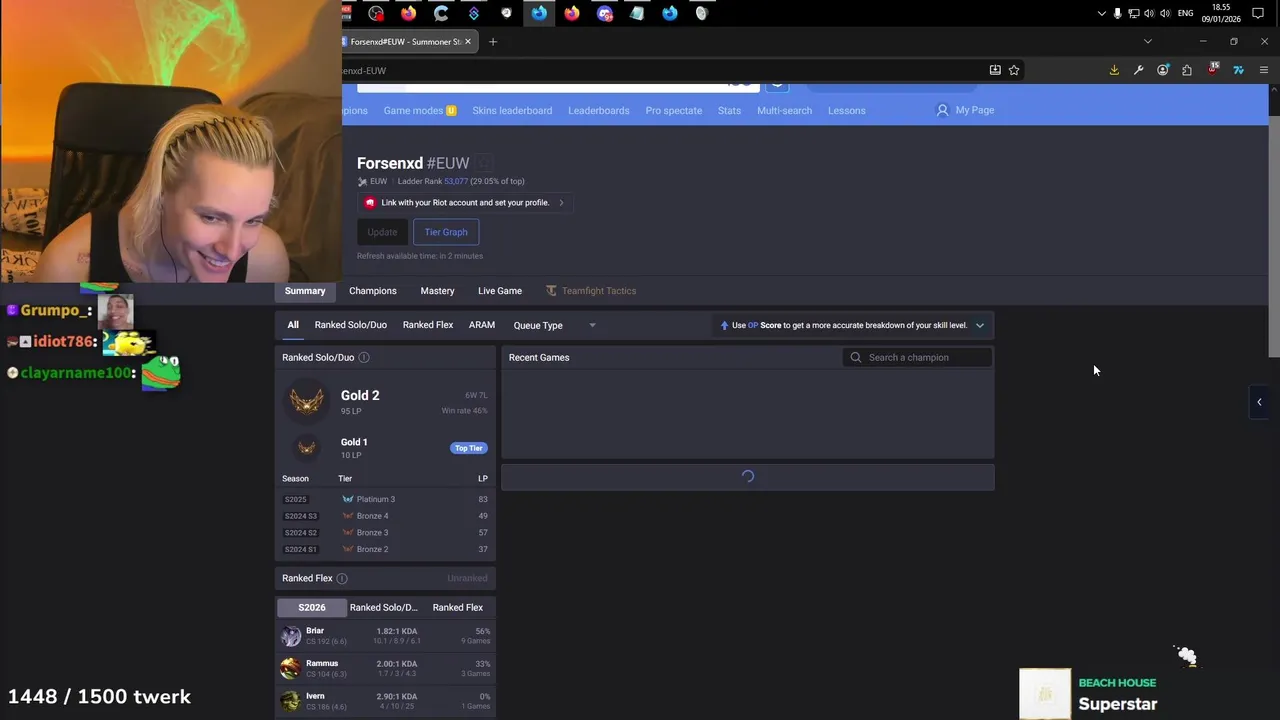This screenshot has width=1280, height=720.
Task: Click the Rammus champion portrait
Action: click(x=291, y=668)
